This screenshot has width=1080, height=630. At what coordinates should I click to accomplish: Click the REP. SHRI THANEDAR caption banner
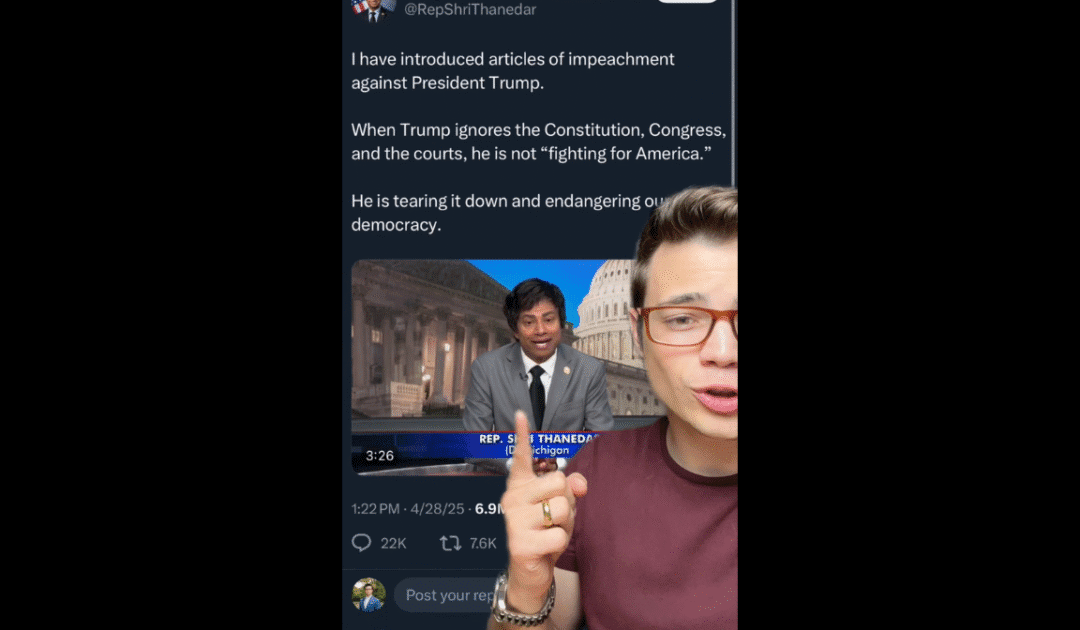click(534, 445)
